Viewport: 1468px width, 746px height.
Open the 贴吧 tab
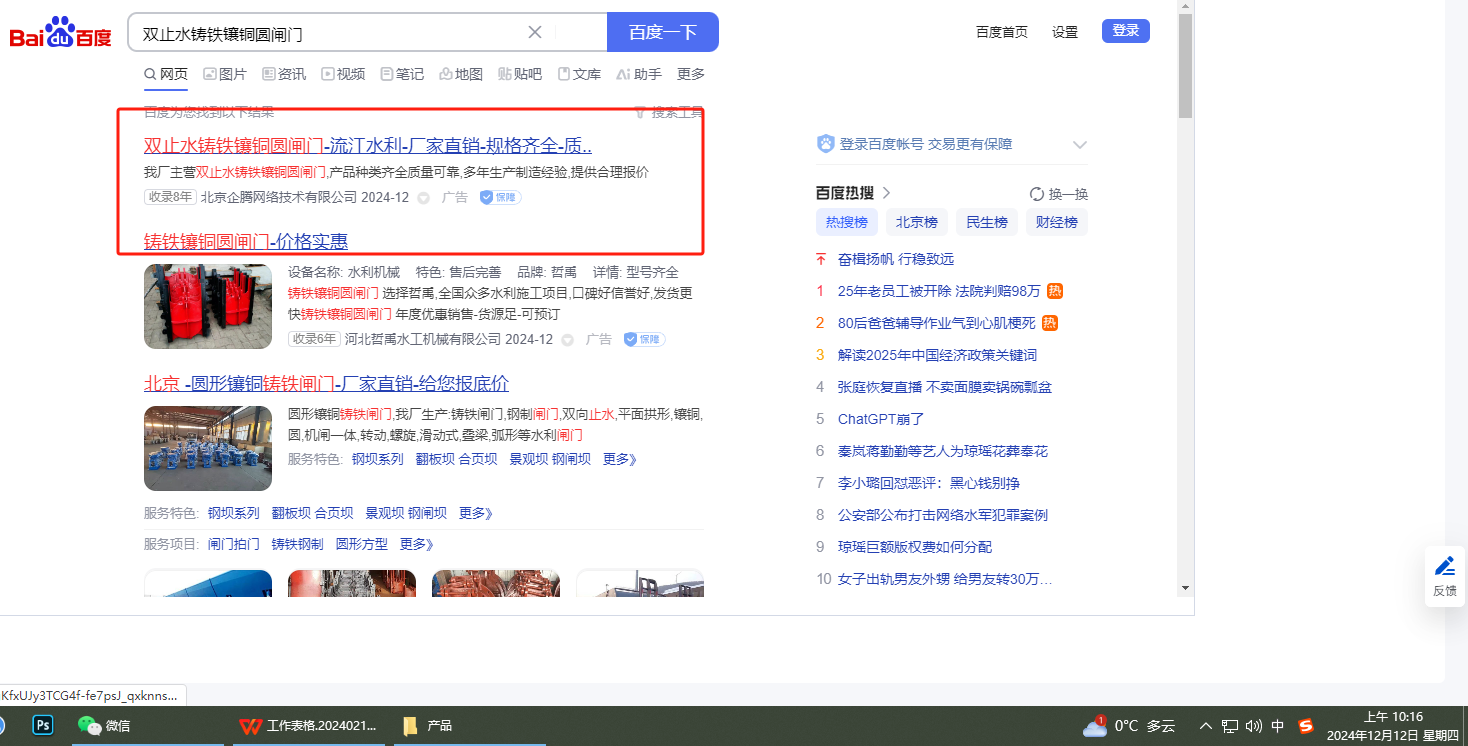tap(520, 74)
